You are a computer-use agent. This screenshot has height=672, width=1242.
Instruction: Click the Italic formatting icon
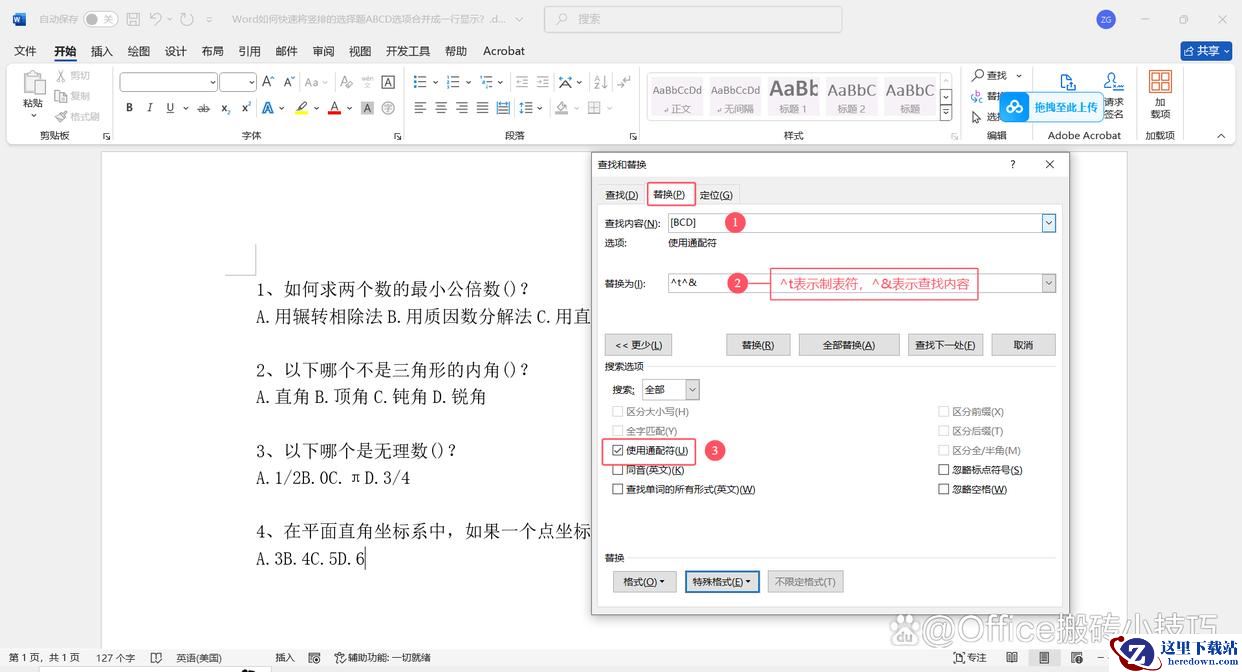coord(150,108)
